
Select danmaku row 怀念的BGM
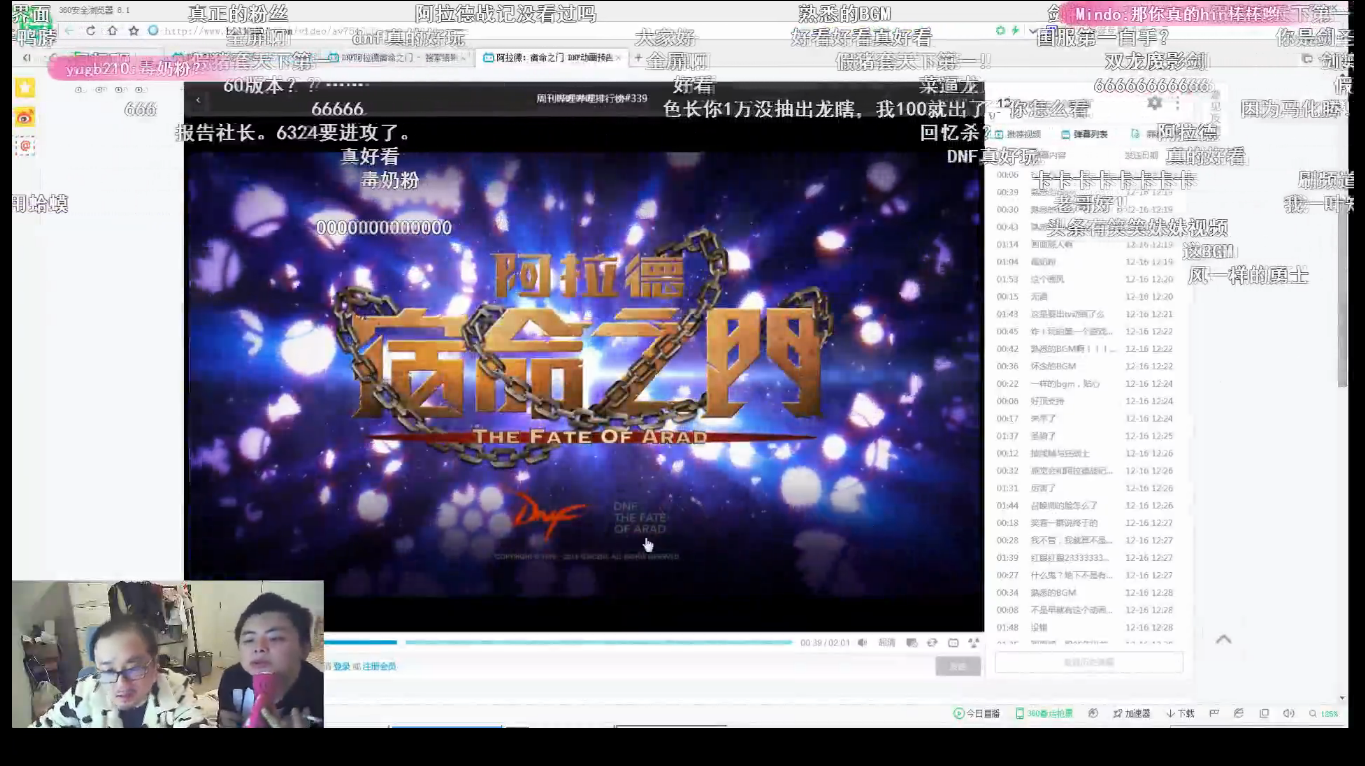click(1089, 366)
